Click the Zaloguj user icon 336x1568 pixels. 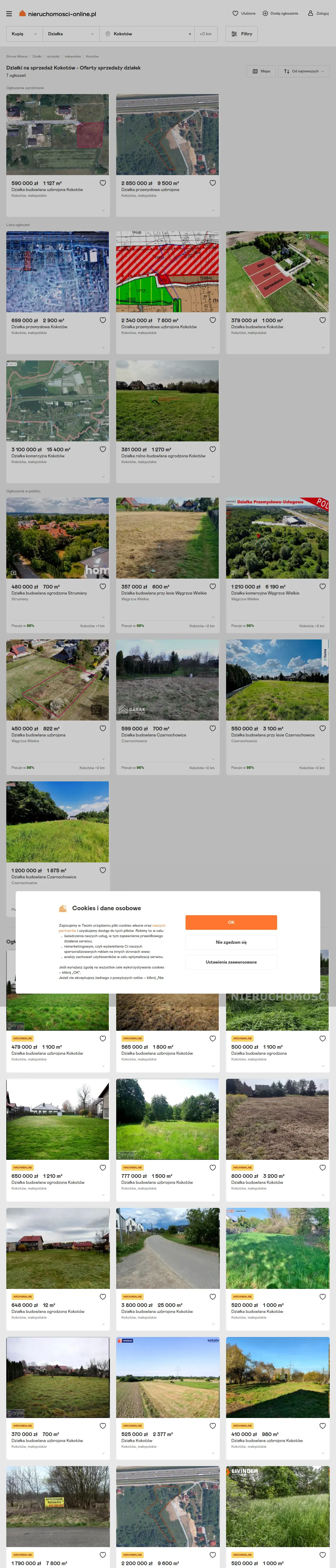(310, 13)
